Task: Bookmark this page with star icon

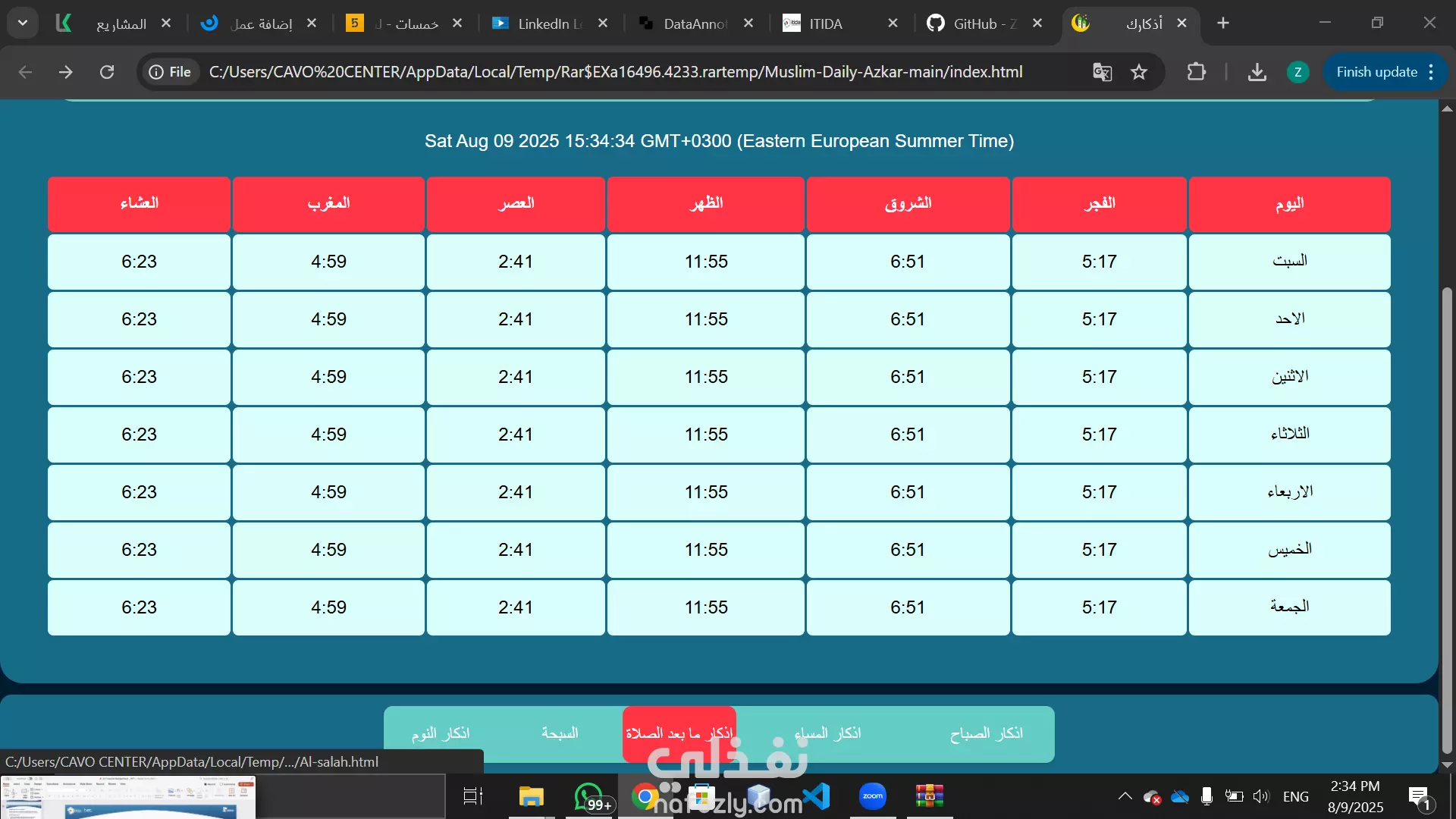Action: click(x=1139, y=72)
